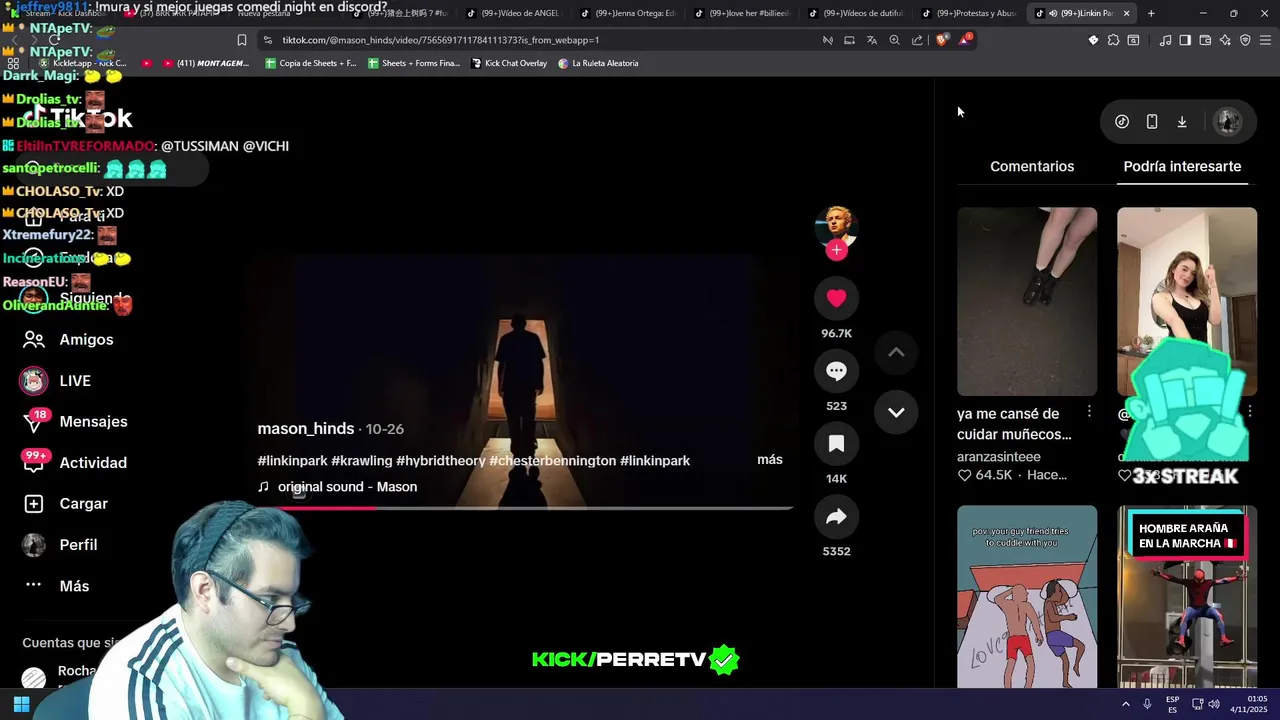Expand video description with 'más'

point(770,460)
